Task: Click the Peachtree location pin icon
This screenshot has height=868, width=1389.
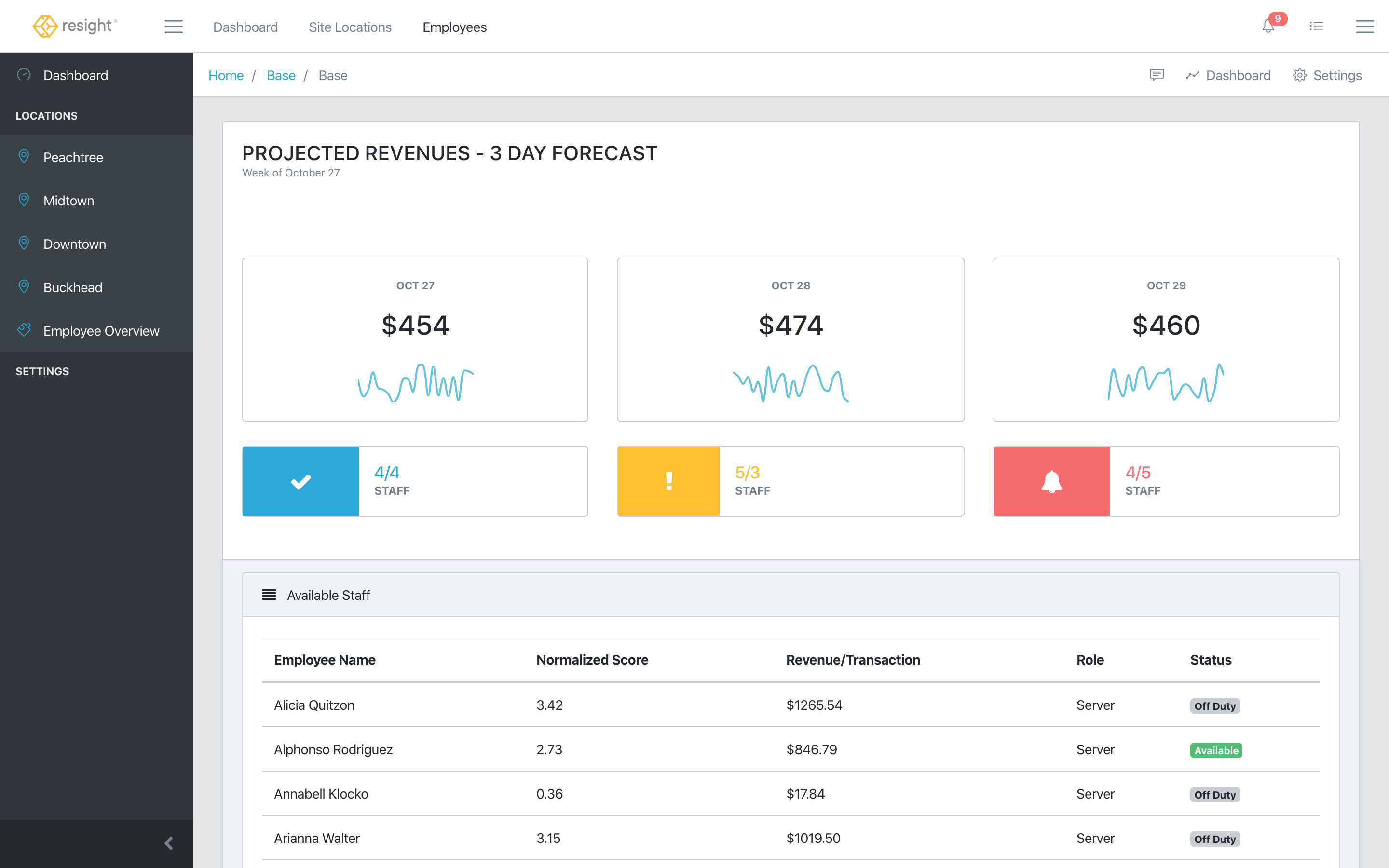Action: [24, 156]
